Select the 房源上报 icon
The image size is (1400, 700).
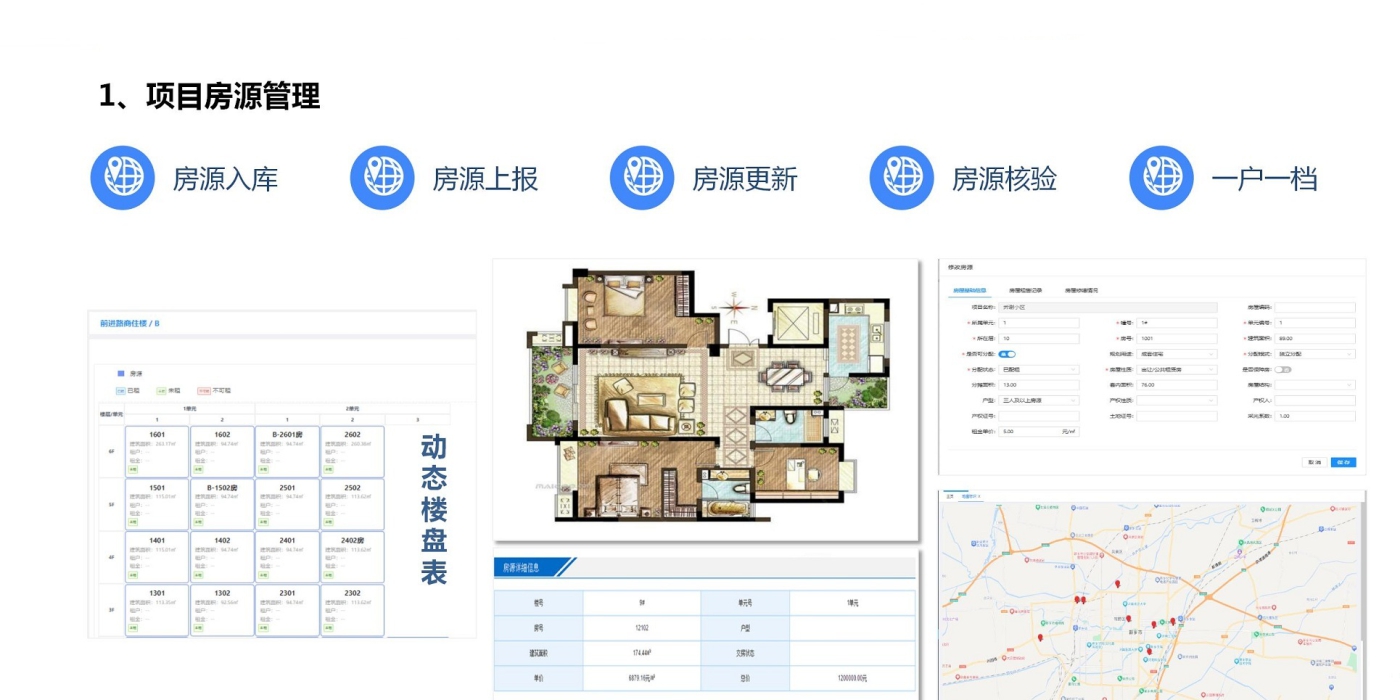(382, 178)
